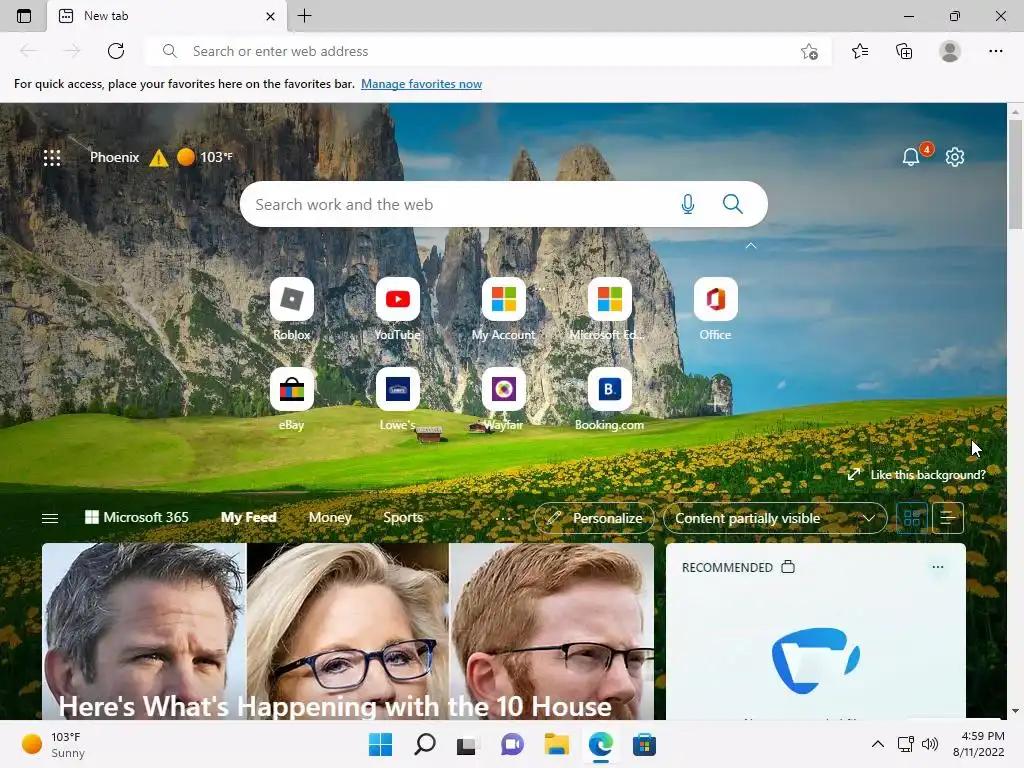The width and height of the screenshot is (1024, 768).
Task: Switch feed to grid view
Action: pos(912,518)
